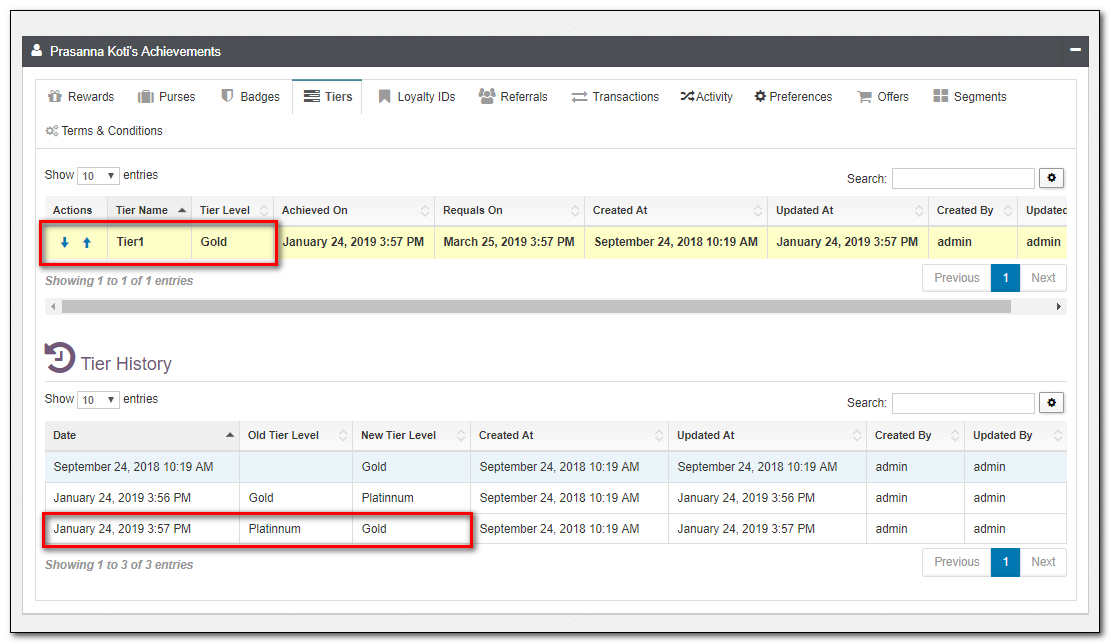Open the Loyalty IDs tab

click(x=416, y=97)
